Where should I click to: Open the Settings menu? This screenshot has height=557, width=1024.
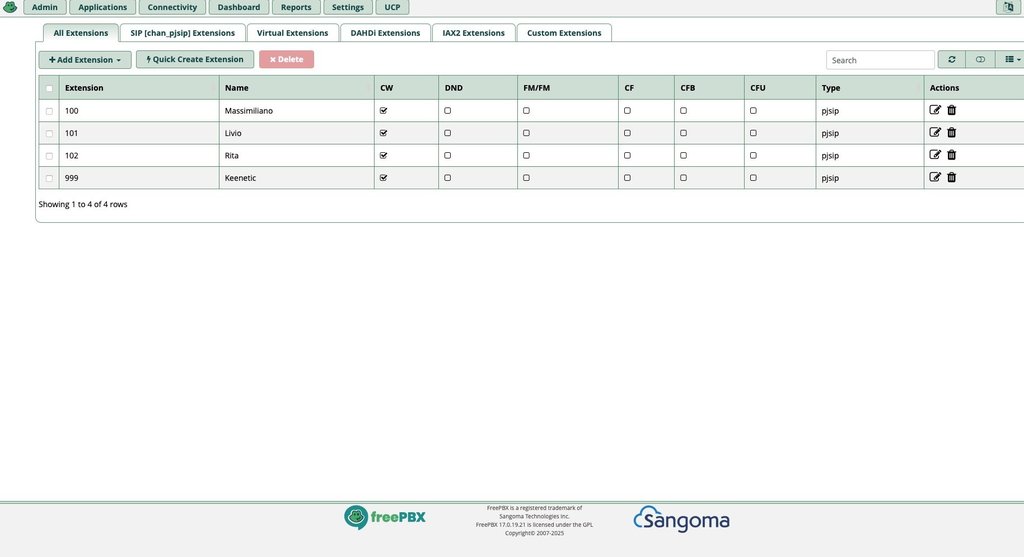(347, 7)
